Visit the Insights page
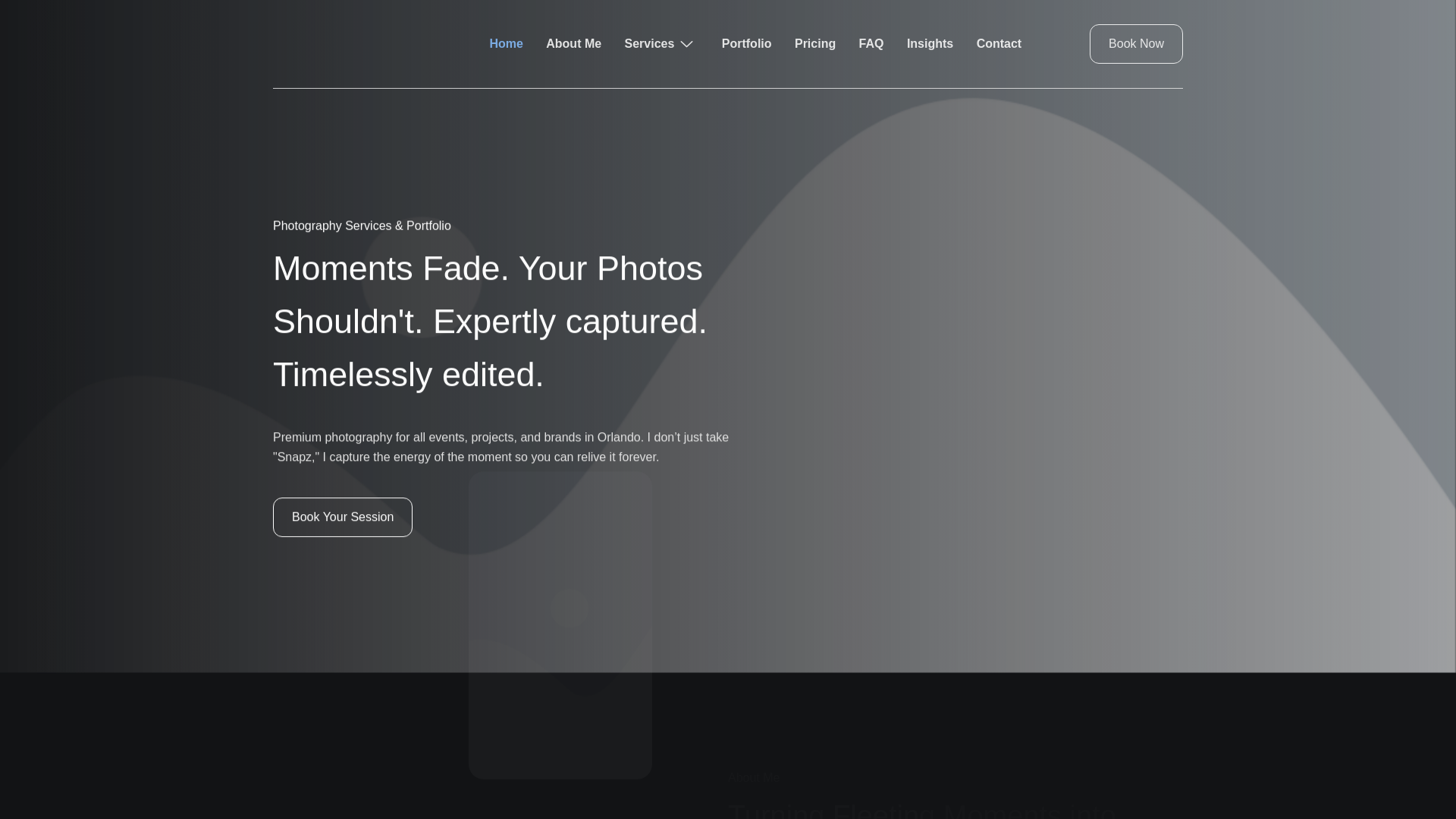 coord(930,44)
